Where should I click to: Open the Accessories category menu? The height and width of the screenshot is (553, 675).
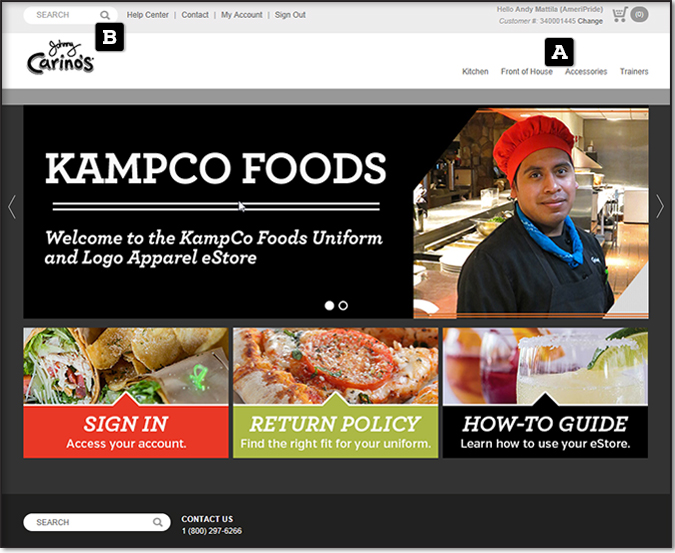586,71
